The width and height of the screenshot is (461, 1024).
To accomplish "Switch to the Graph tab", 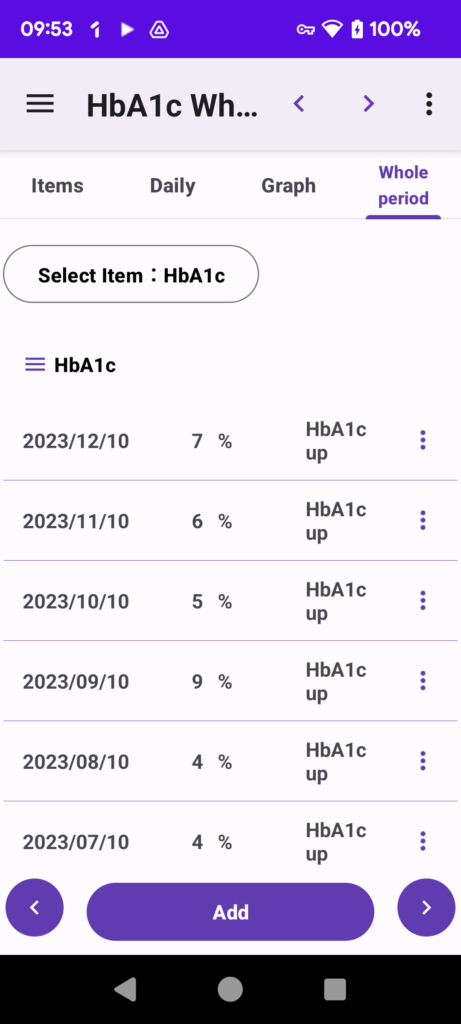I will [289, 186].
